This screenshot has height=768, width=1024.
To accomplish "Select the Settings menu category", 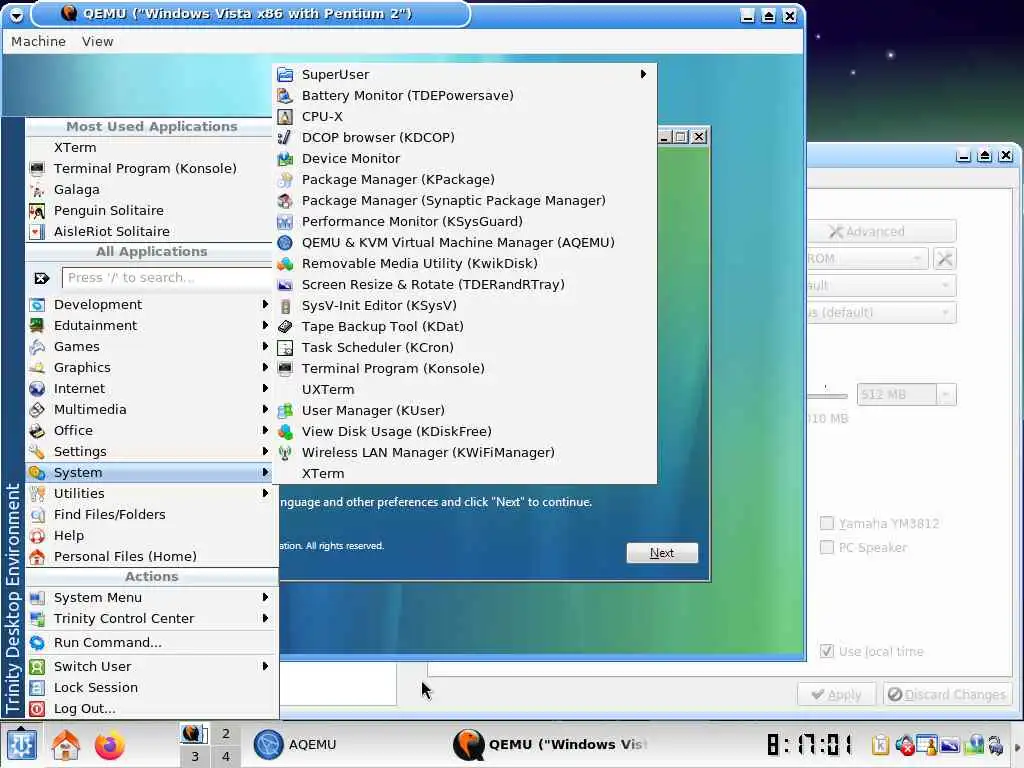I will [x=149, y=451].
